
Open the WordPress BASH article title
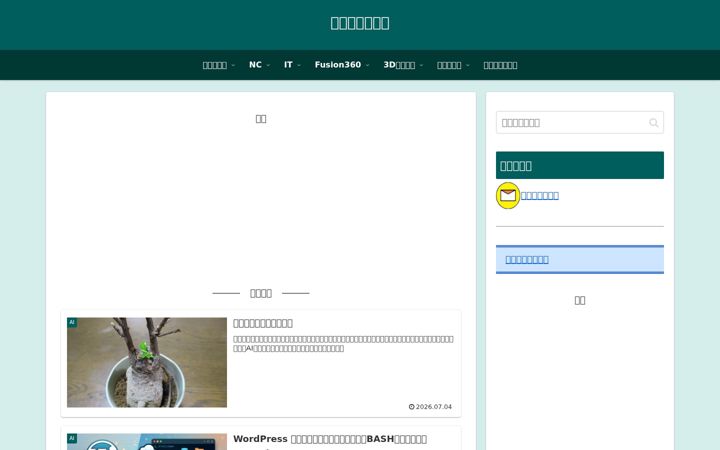coord(330,439)
